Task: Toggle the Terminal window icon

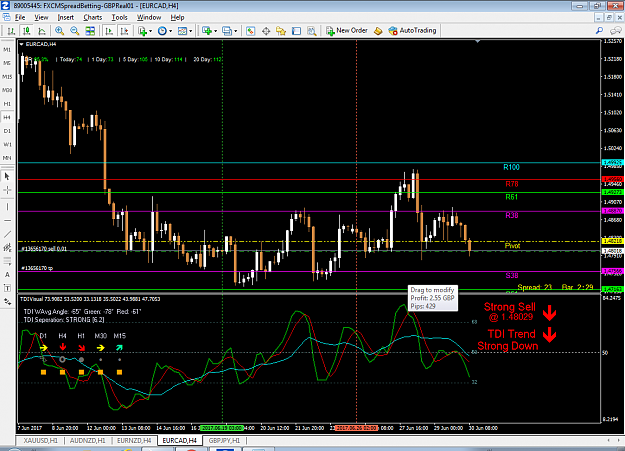Action: [296, 31]
